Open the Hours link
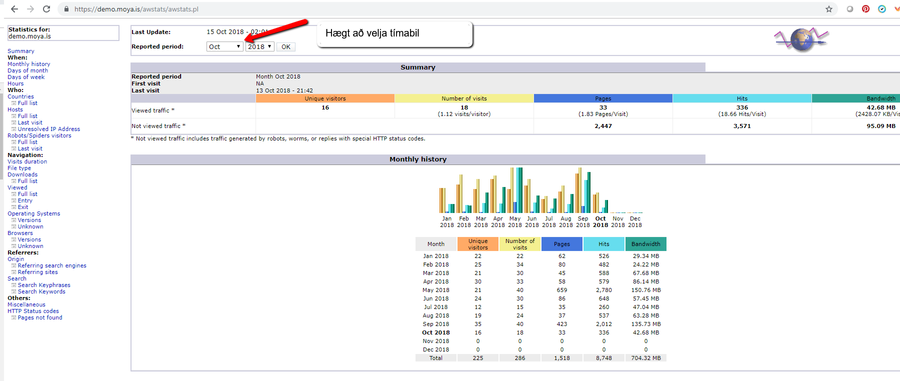The width and height of the screenshot is (900, 381). point(15,84)
